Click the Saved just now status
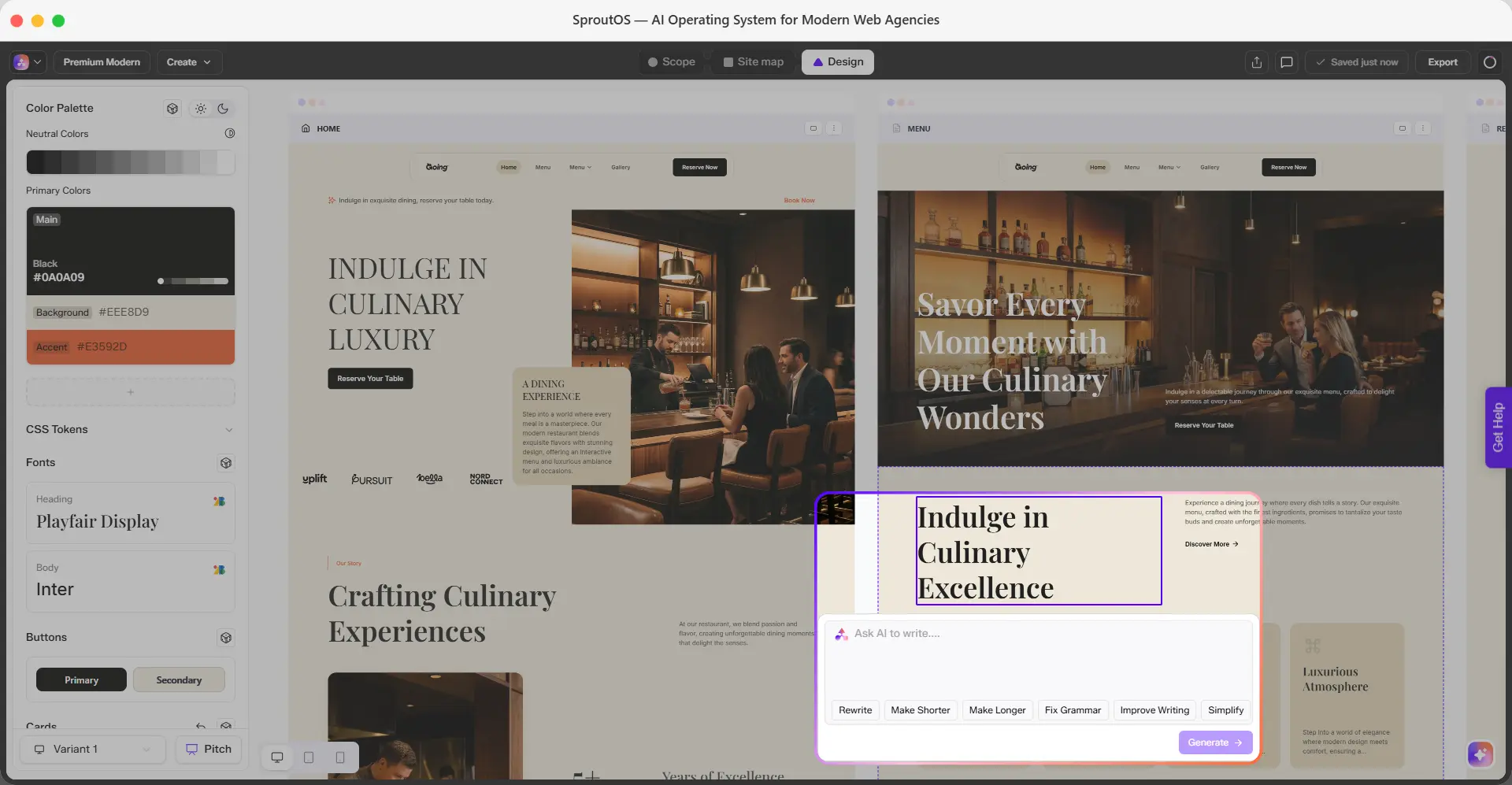This screenshot has width=1512, height=785. (x=1357, y=62)
